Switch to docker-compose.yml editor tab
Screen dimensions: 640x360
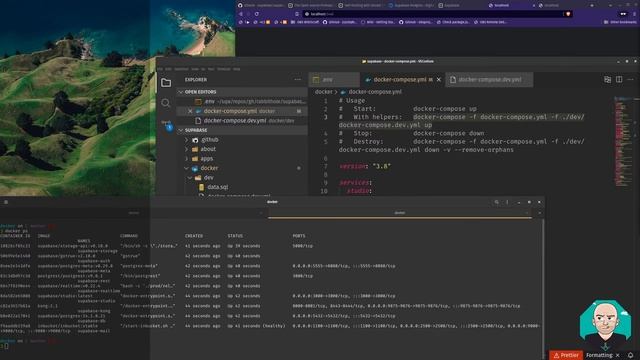pos(402,80)
